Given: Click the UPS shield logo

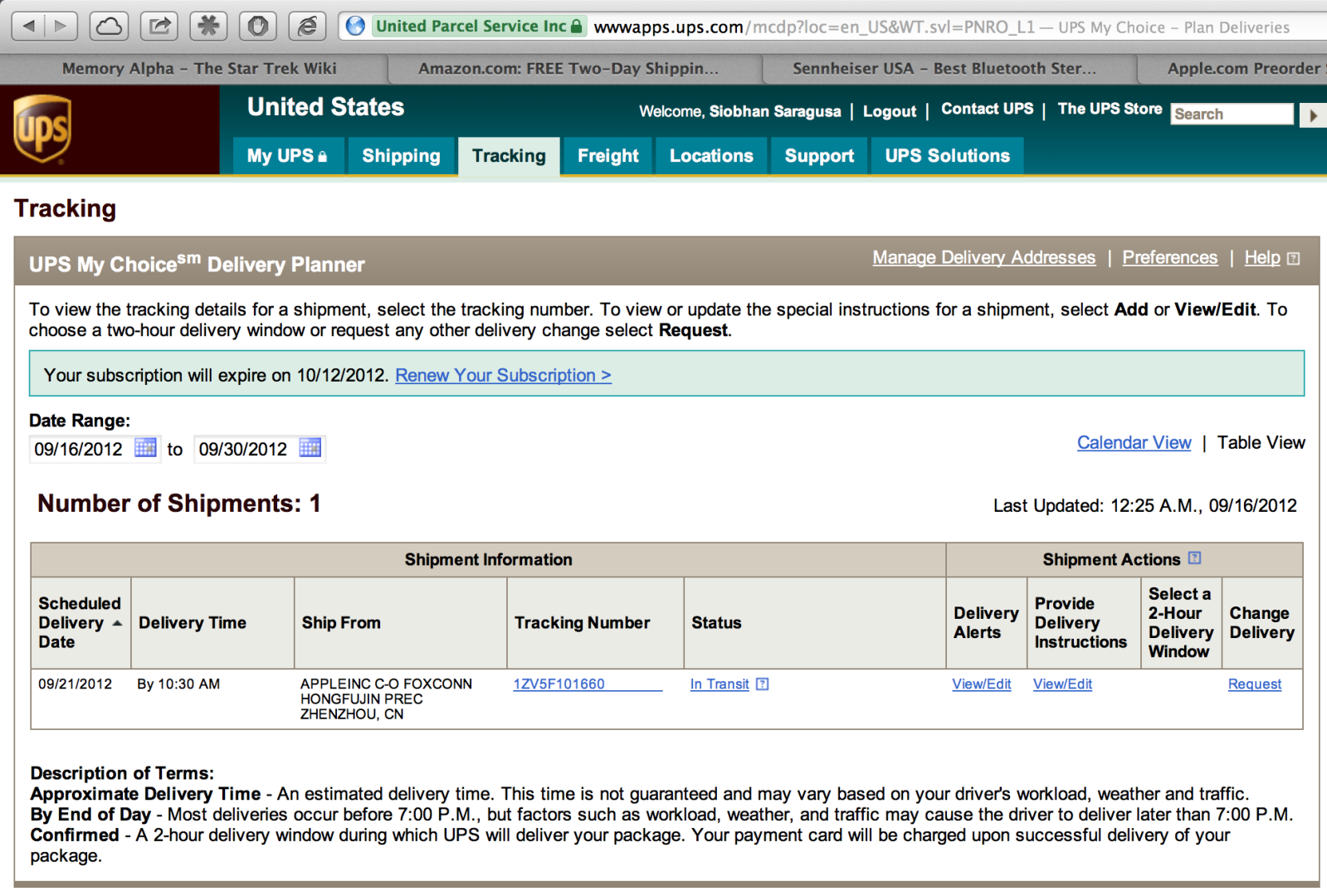Looking at the screenshot, I should [42, 129].
